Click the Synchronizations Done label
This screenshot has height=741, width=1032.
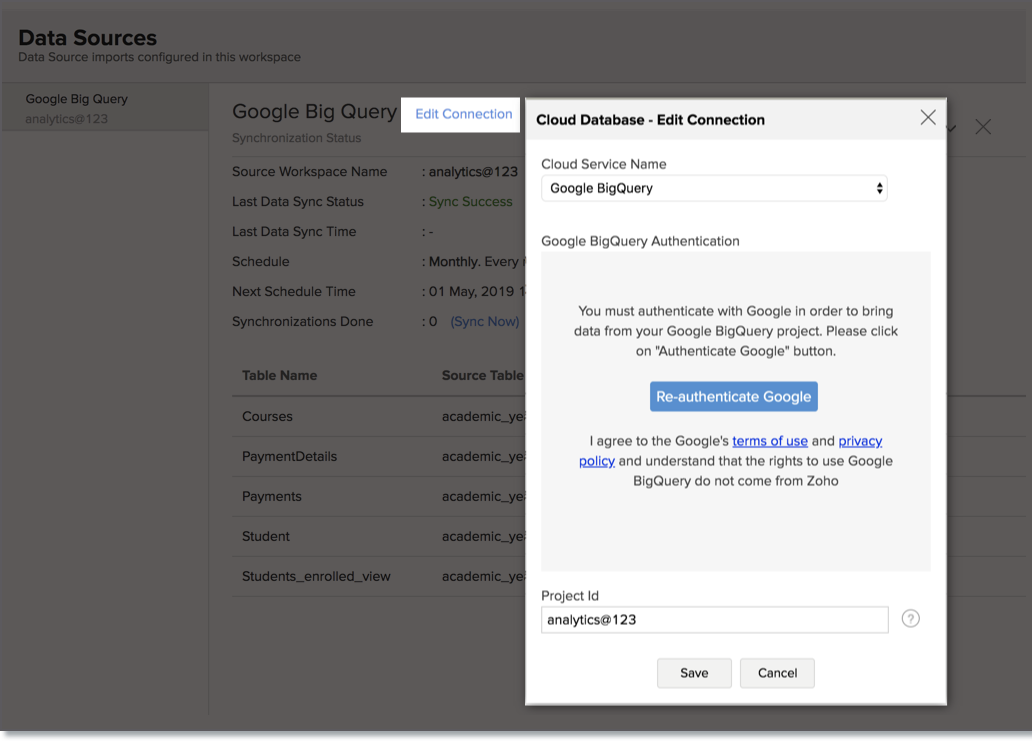point(302,322)
